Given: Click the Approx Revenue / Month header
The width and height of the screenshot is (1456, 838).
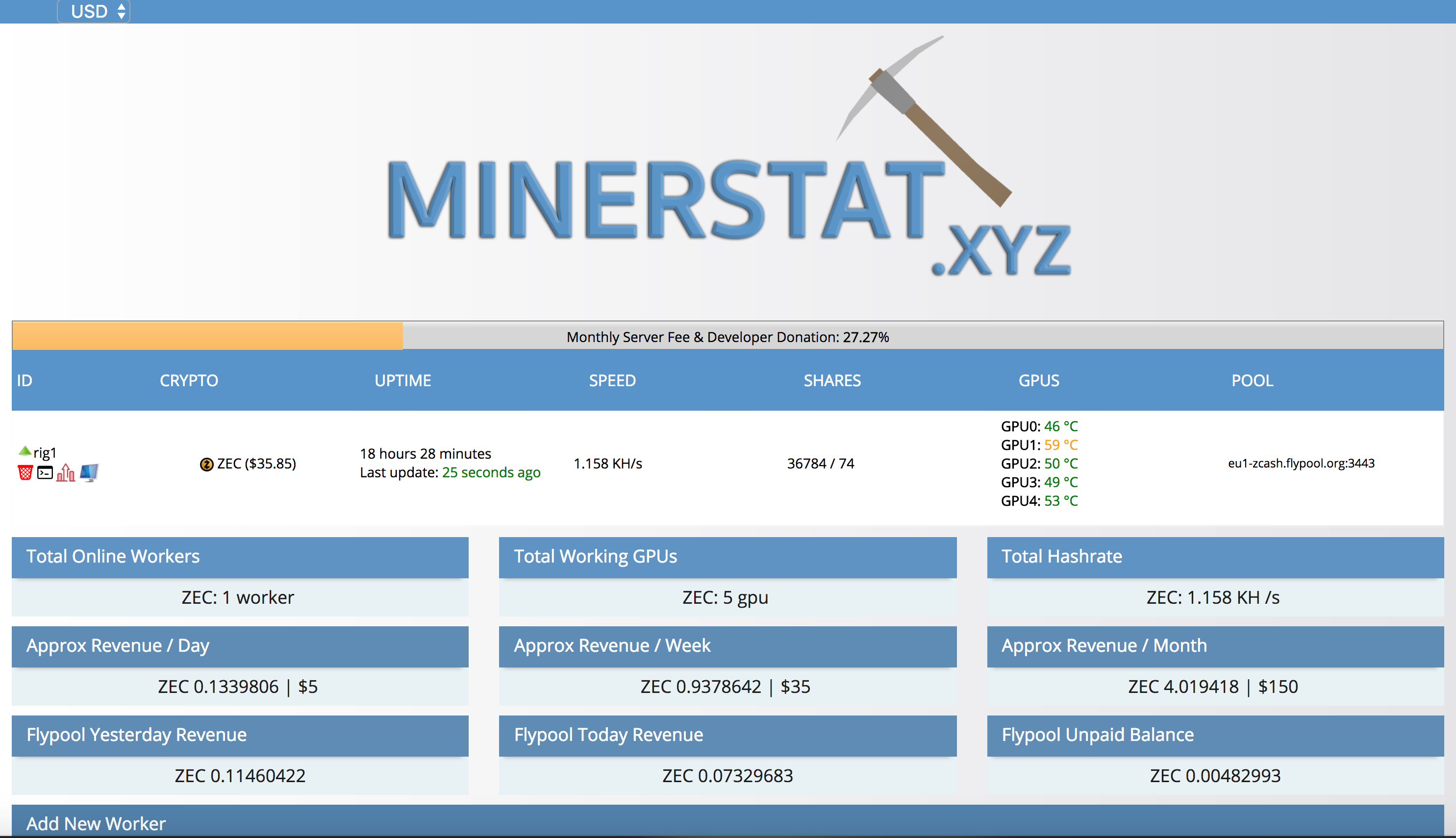Looking at the screenshot, I should tap(1215, 646).
